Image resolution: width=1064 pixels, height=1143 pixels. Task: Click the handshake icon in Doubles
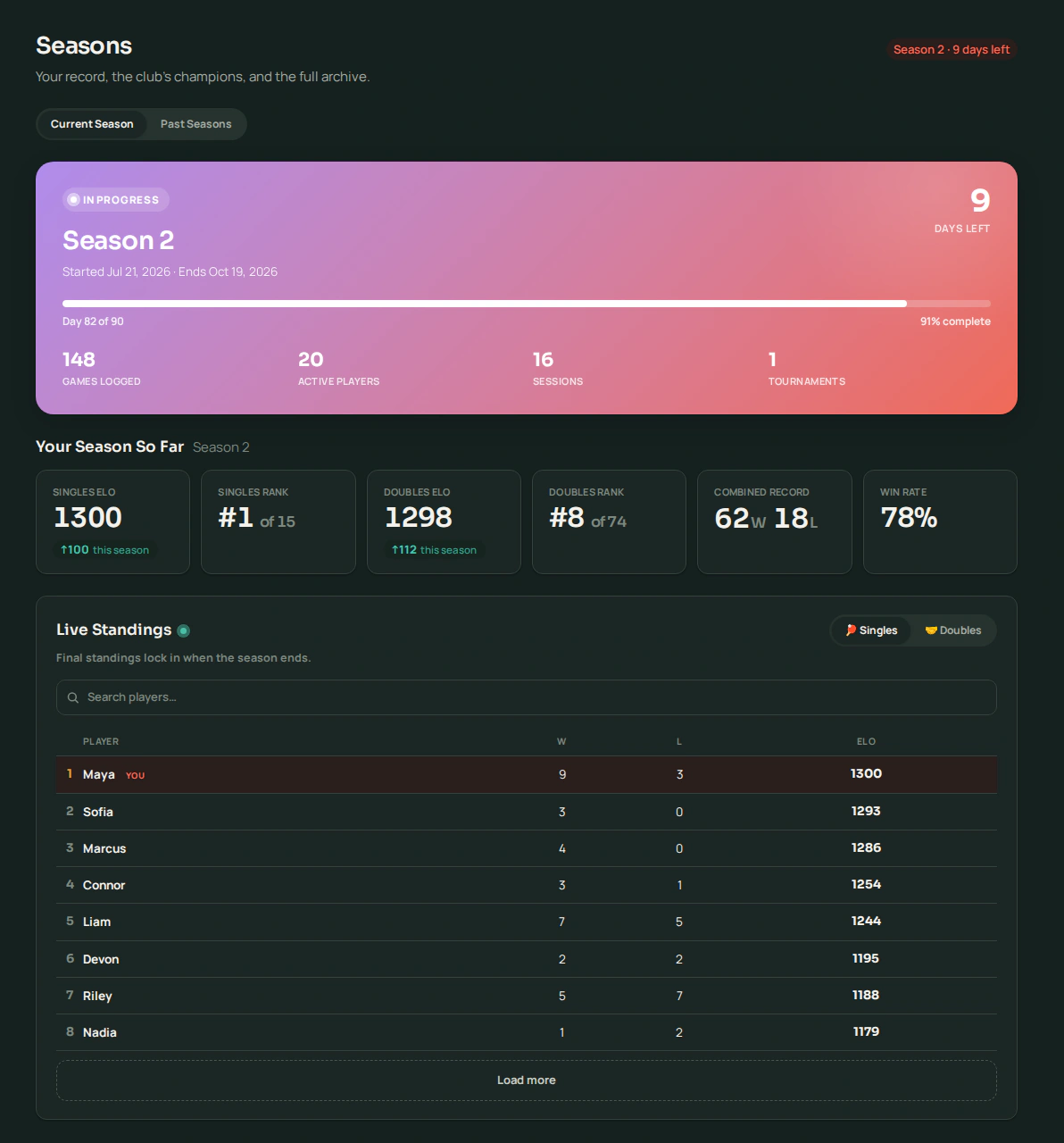(x=931, y=630)
